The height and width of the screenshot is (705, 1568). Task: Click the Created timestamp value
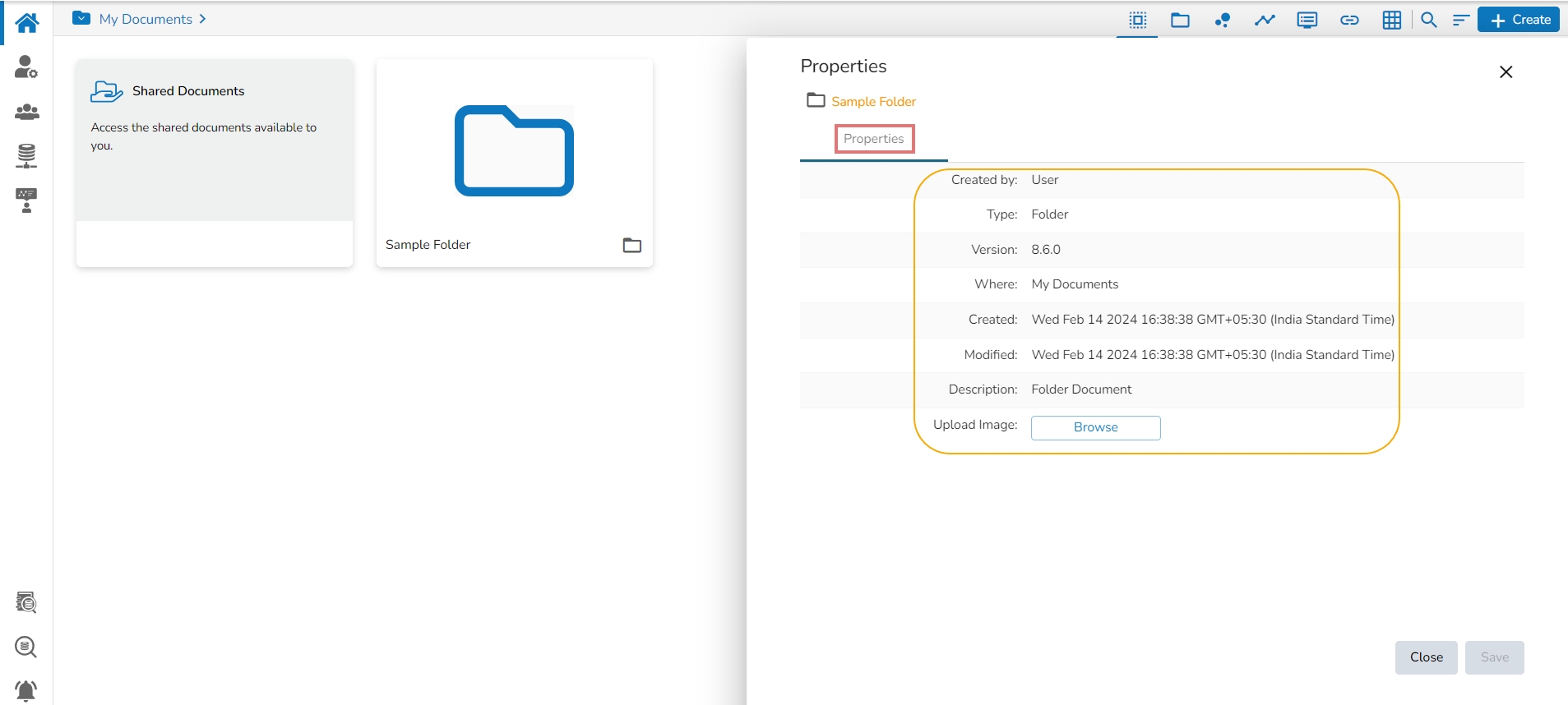pyautogui.click(x=1213, y=319)
